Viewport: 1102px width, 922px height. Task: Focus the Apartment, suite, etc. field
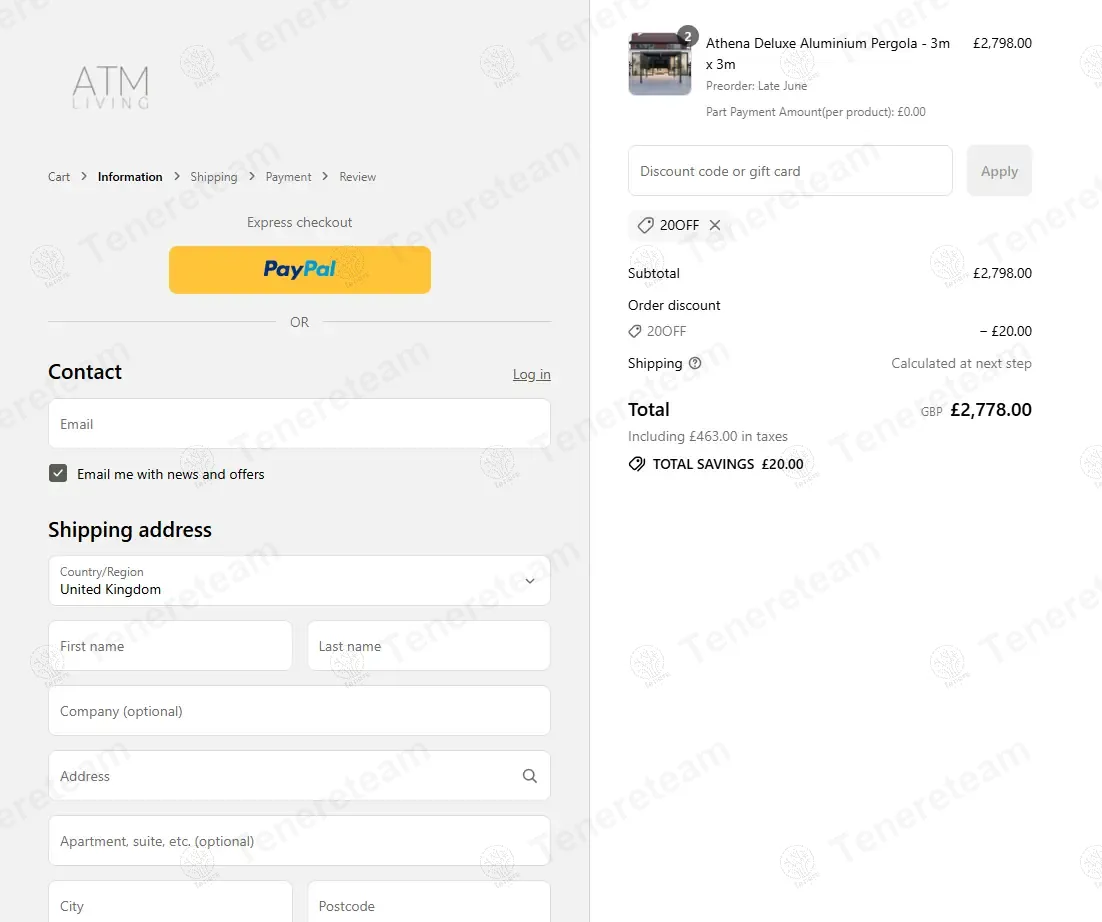coord(299,841)
